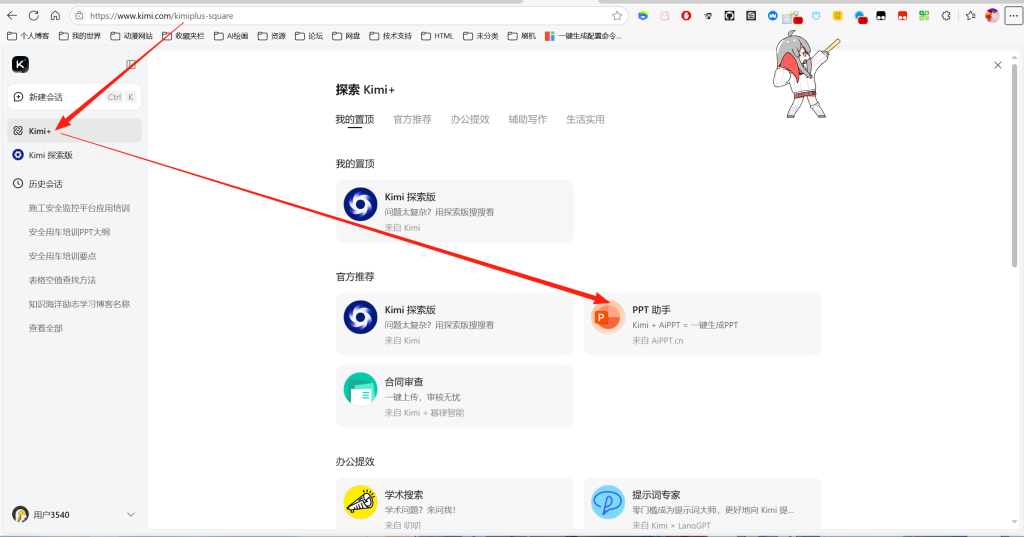Bookmark this page with the star icon
Viewport: 1024px width, 537px height.
(617, 16)
